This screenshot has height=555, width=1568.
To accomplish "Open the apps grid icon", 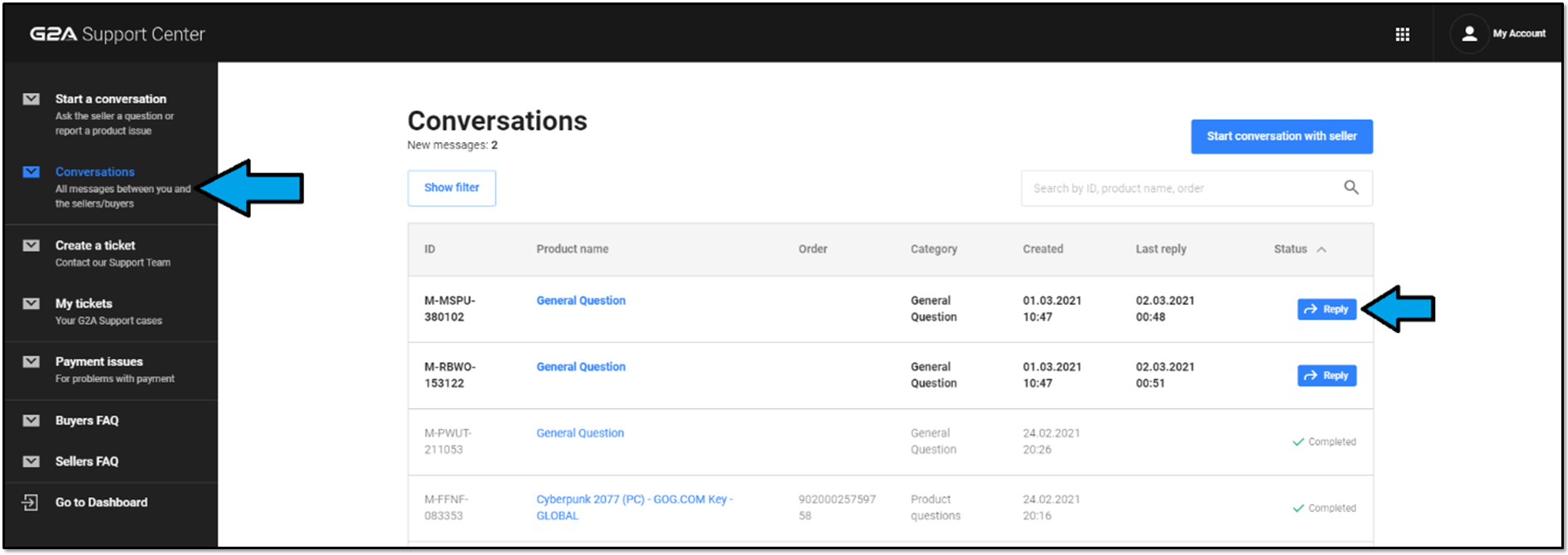I will 1402,34.
